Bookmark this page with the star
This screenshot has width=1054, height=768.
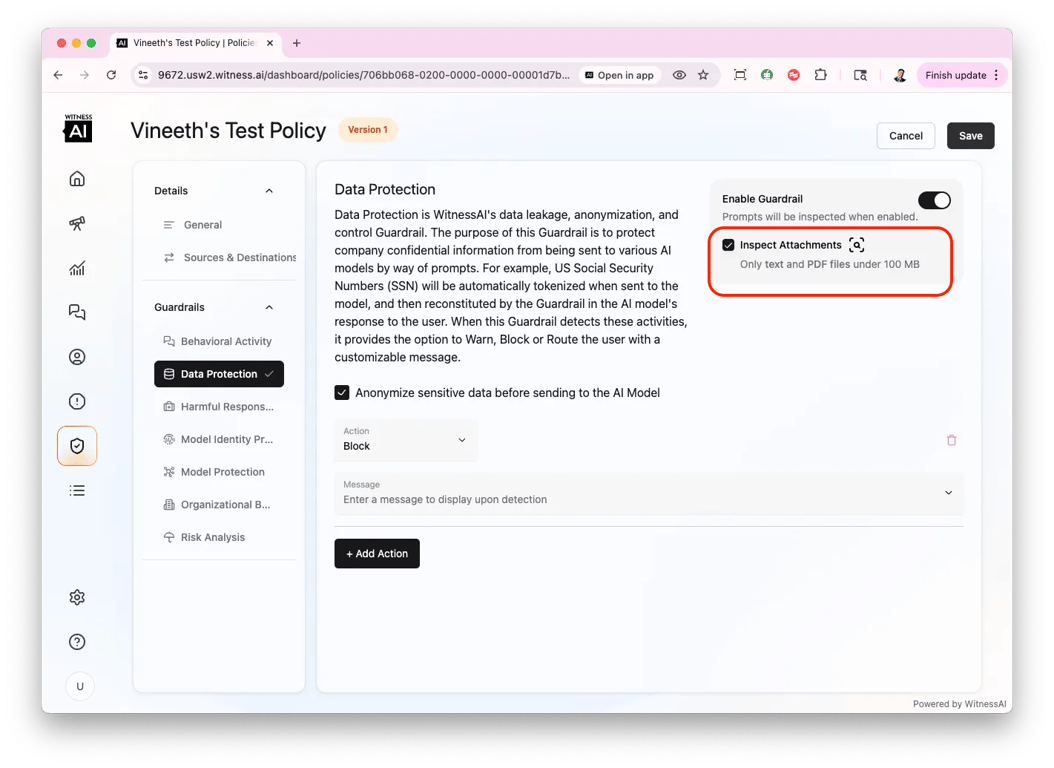(x=703, y=75)
